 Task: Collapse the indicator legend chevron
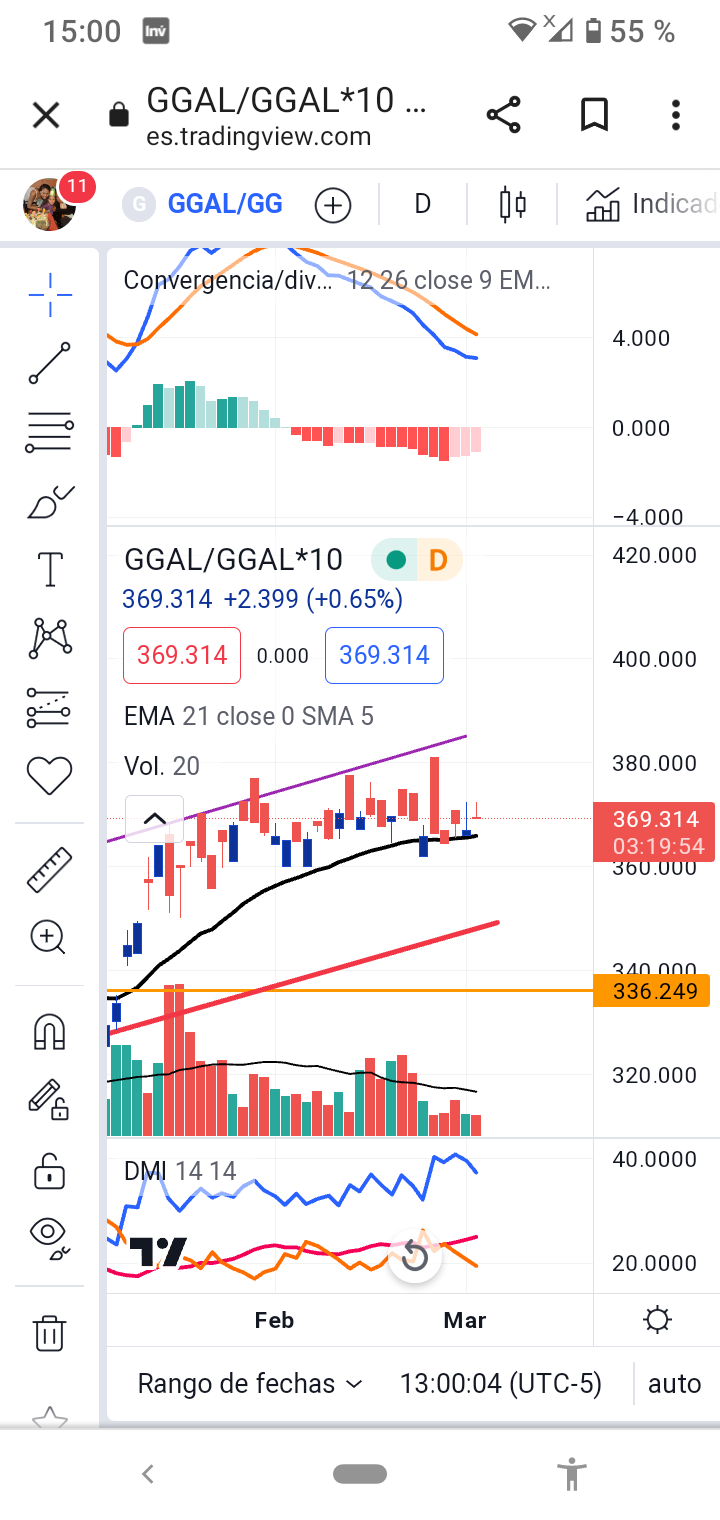coord(154,819)
